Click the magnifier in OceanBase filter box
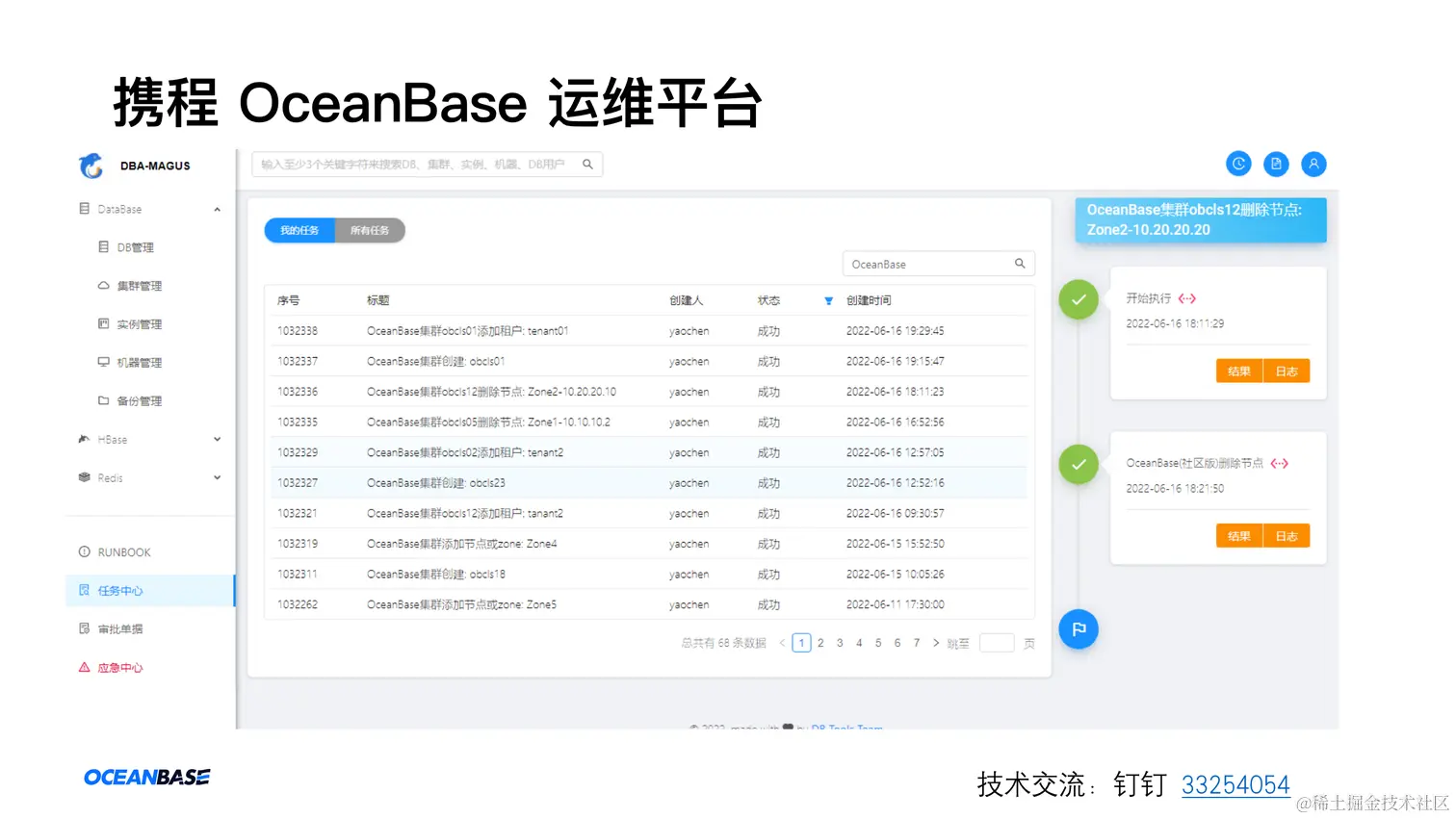1456x819 pixels. (x=1020, y=264)
